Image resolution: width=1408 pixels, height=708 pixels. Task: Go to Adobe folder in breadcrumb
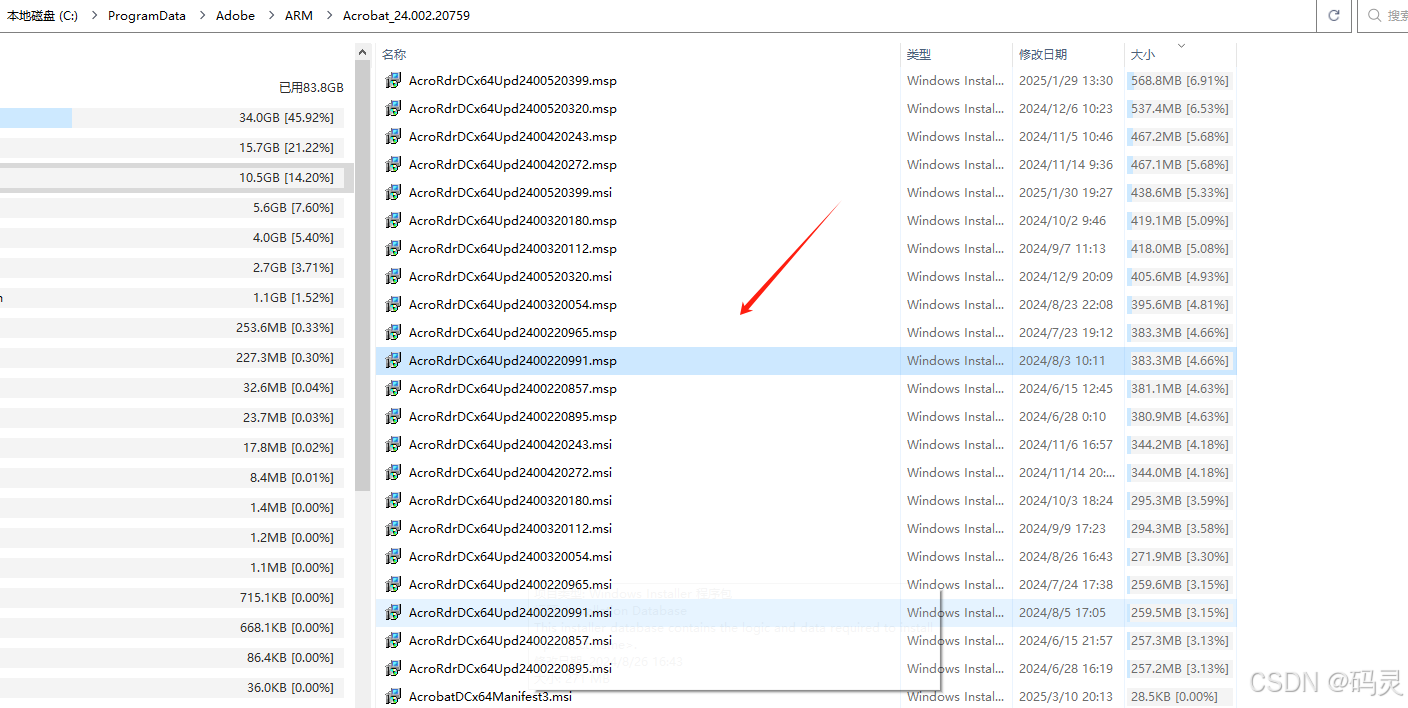coord(236,16)
